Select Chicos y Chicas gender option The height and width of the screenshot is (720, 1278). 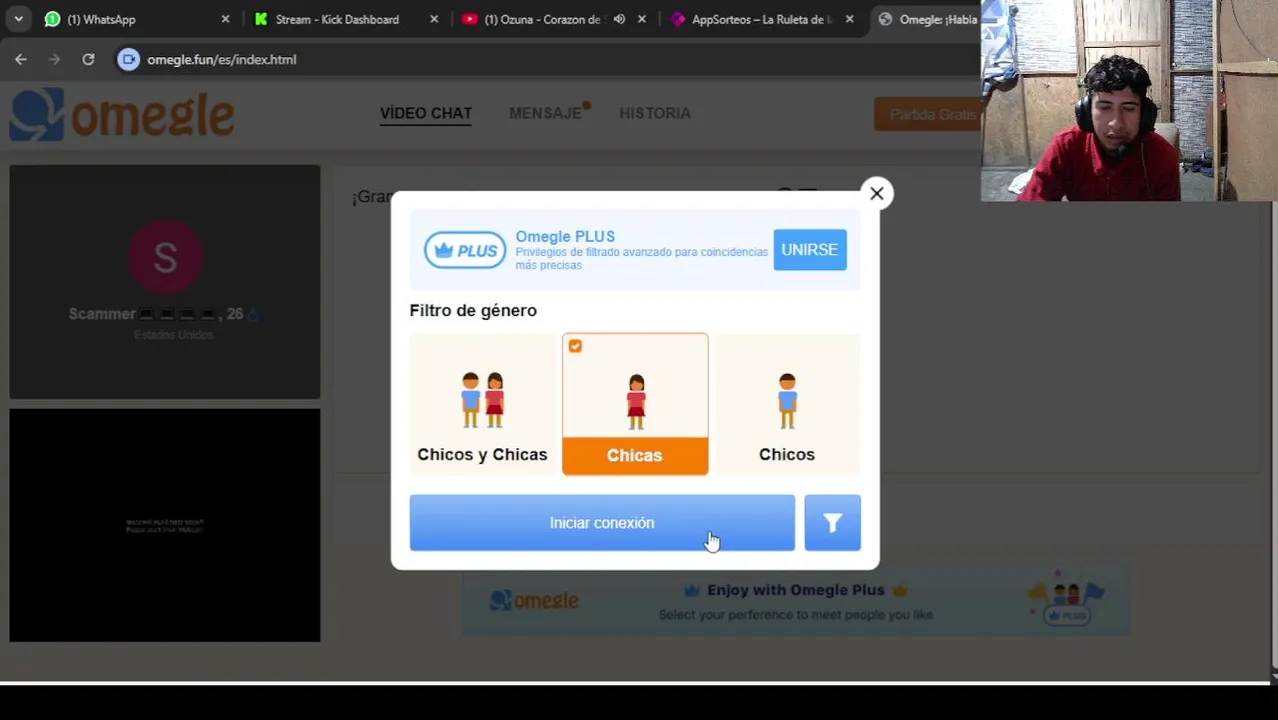pos(482,404)
